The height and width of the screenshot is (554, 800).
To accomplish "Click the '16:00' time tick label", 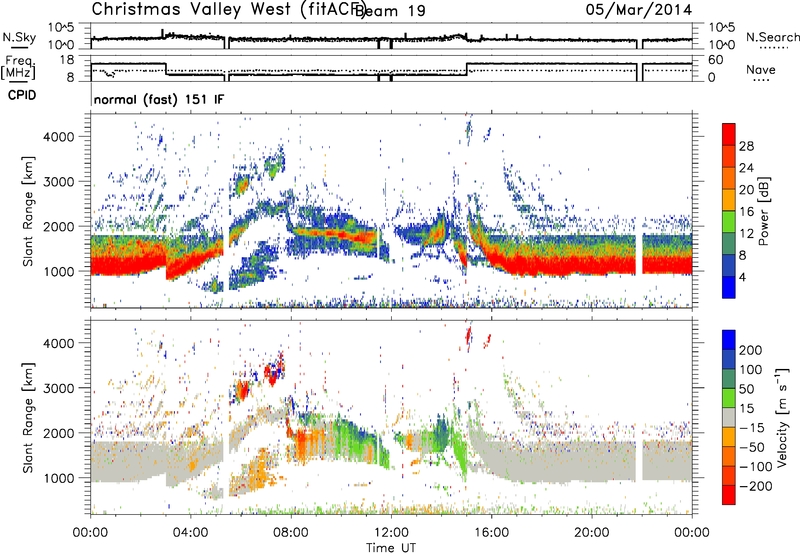I will click(x=491, y=533).
